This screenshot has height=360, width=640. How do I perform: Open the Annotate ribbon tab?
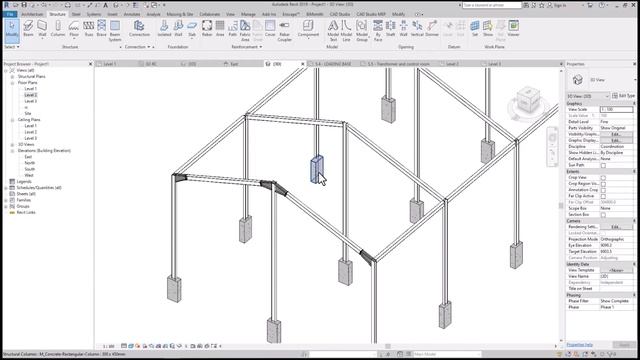[132, 14]
